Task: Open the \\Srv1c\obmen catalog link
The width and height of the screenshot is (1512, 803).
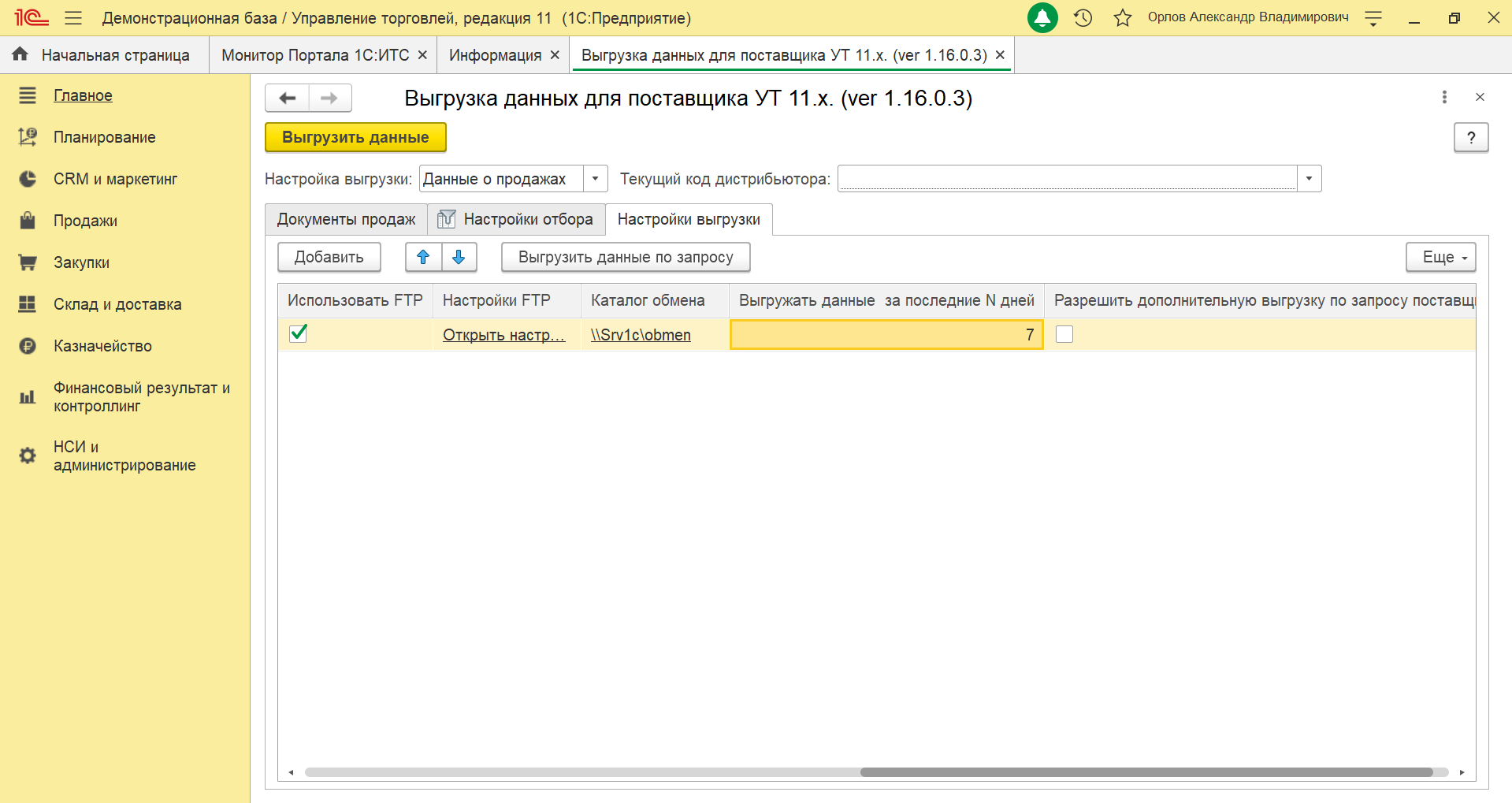Action: (641, 335)
